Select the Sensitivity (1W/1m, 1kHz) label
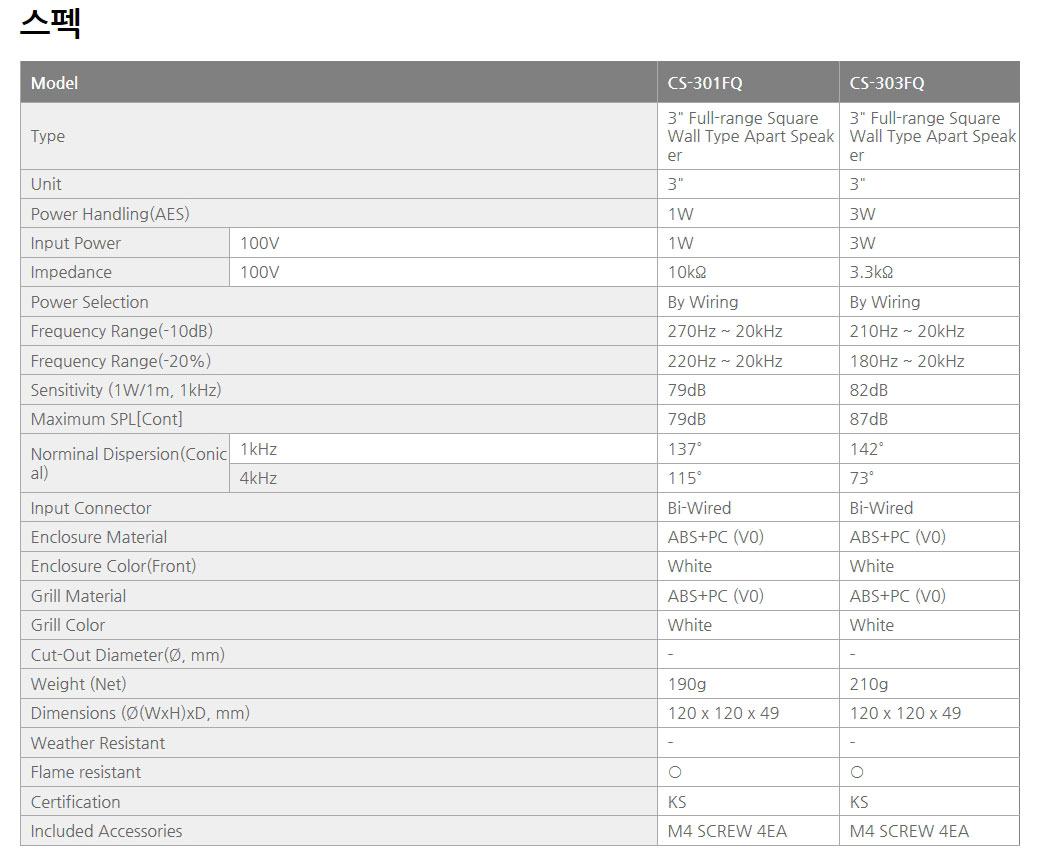The width and height of the screenshot is (1057, 849). click(126, 390)
